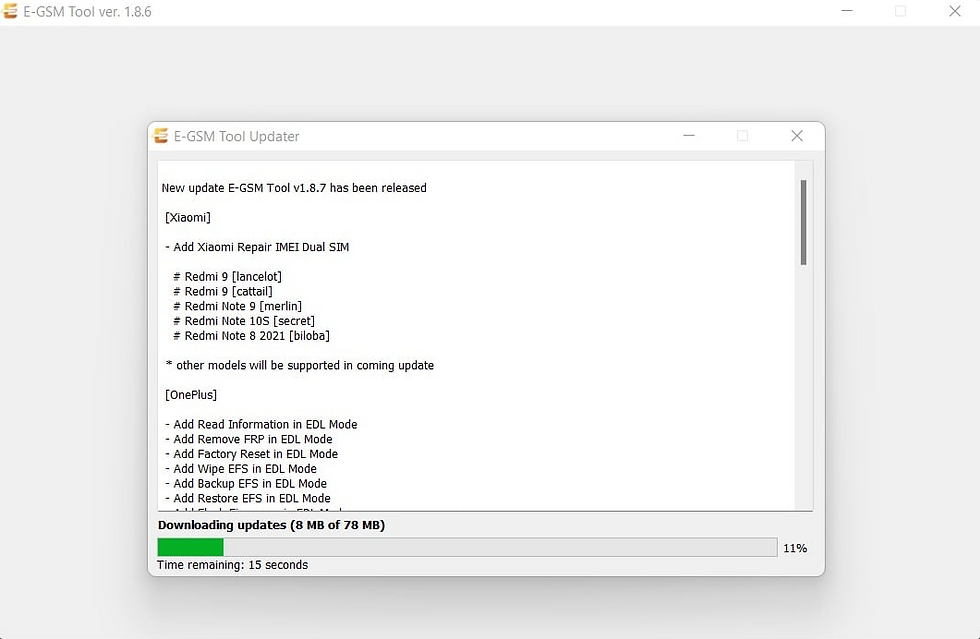Click the E-GSM Tool main window app icon
Screen dimensions: 980x639
(x=10, y=11)
